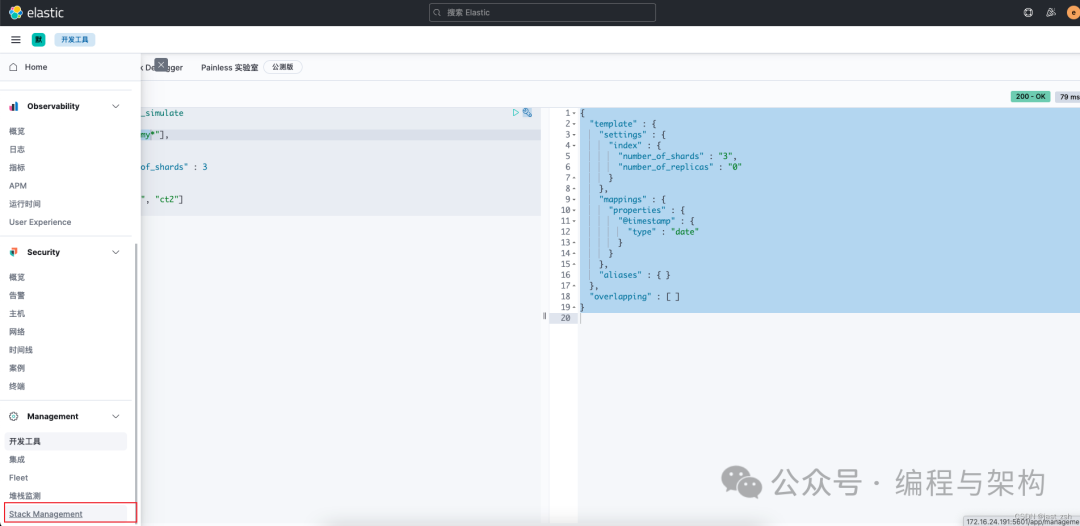This screenshot has height=526, width=1080.
Task: Collapse the Observability section
Action: 116,106
